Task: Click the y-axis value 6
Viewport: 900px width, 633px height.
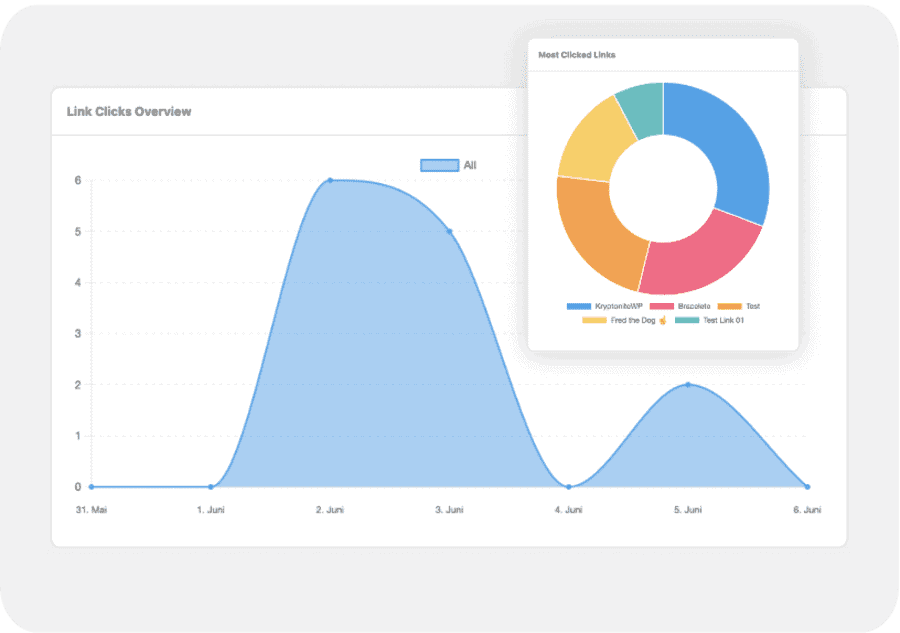Action: [x=77, y=180]
